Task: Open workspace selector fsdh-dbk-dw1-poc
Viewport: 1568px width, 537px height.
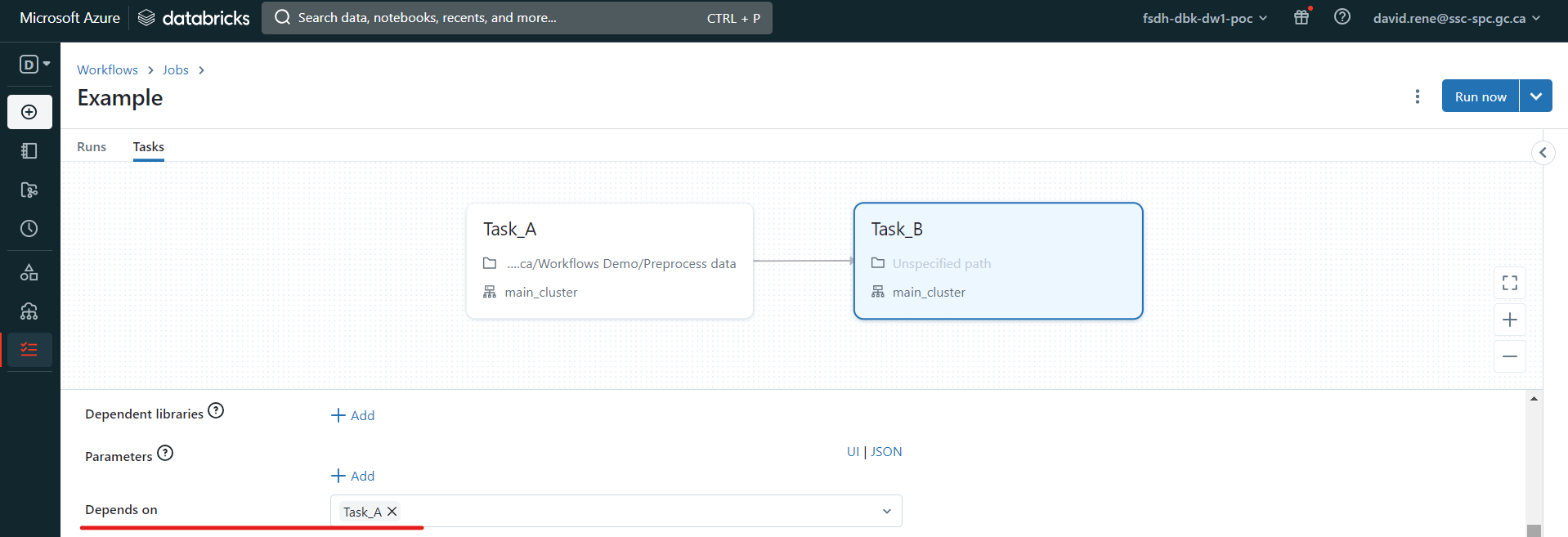Action: (x=1204, y=18)
